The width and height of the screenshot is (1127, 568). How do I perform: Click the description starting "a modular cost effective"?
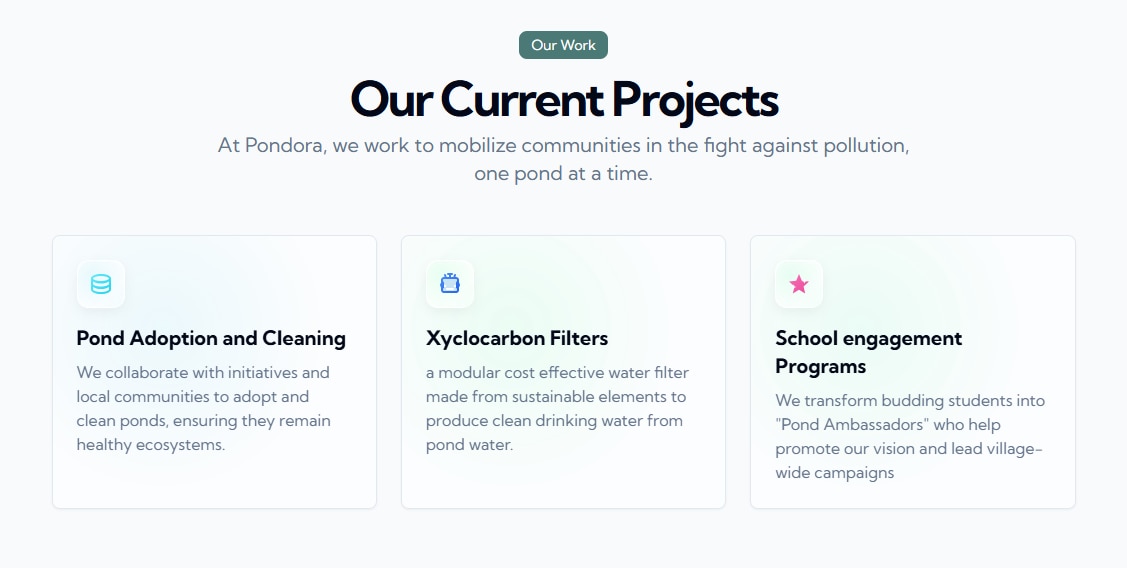pyautogui.click(x=557, y=408)
